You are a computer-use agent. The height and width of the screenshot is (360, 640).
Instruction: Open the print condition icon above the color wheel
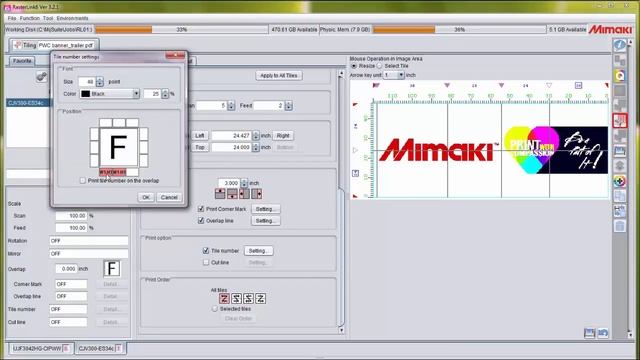click(x=620, y=166)
